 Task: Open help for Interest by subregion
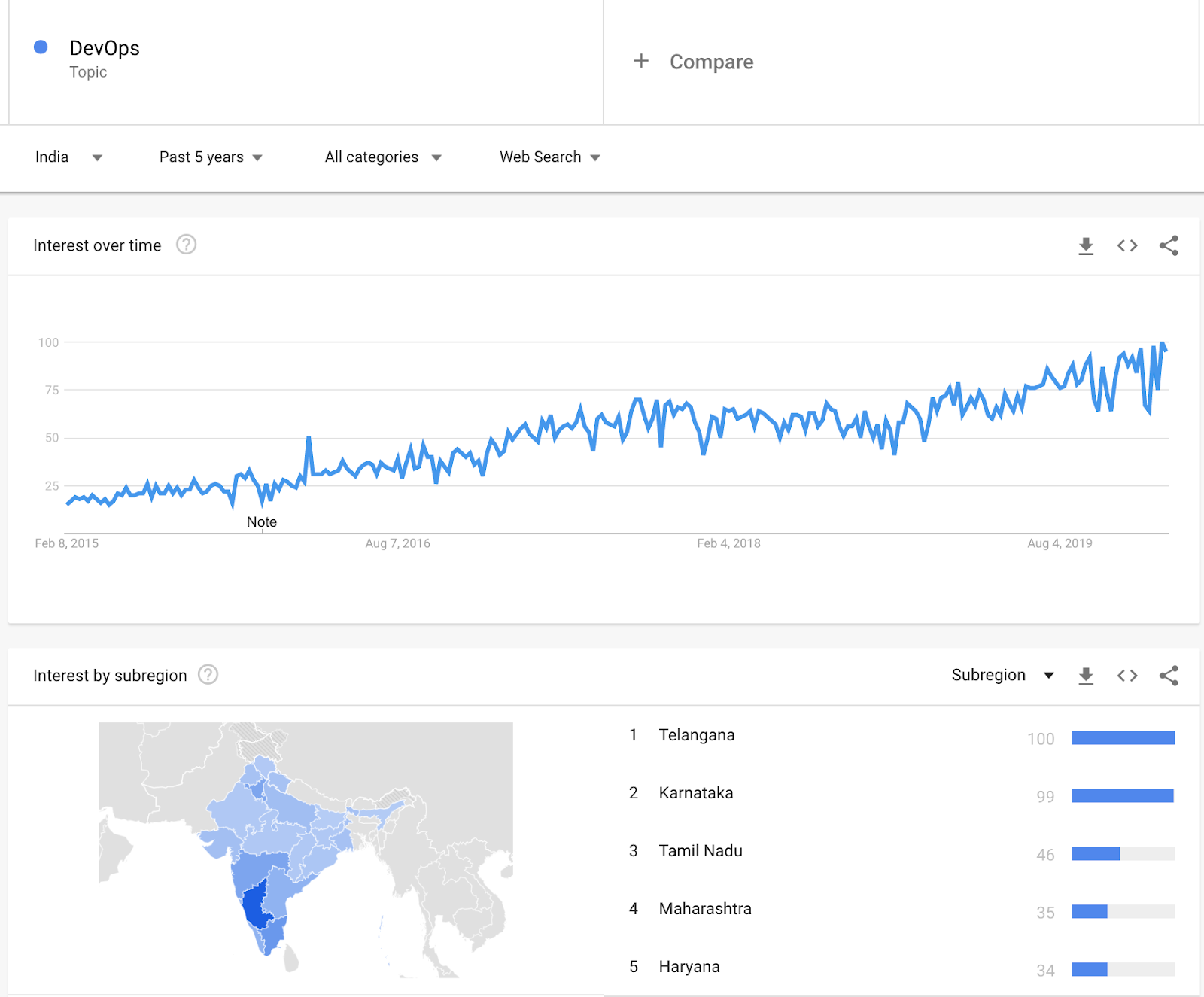coord(208,675)
